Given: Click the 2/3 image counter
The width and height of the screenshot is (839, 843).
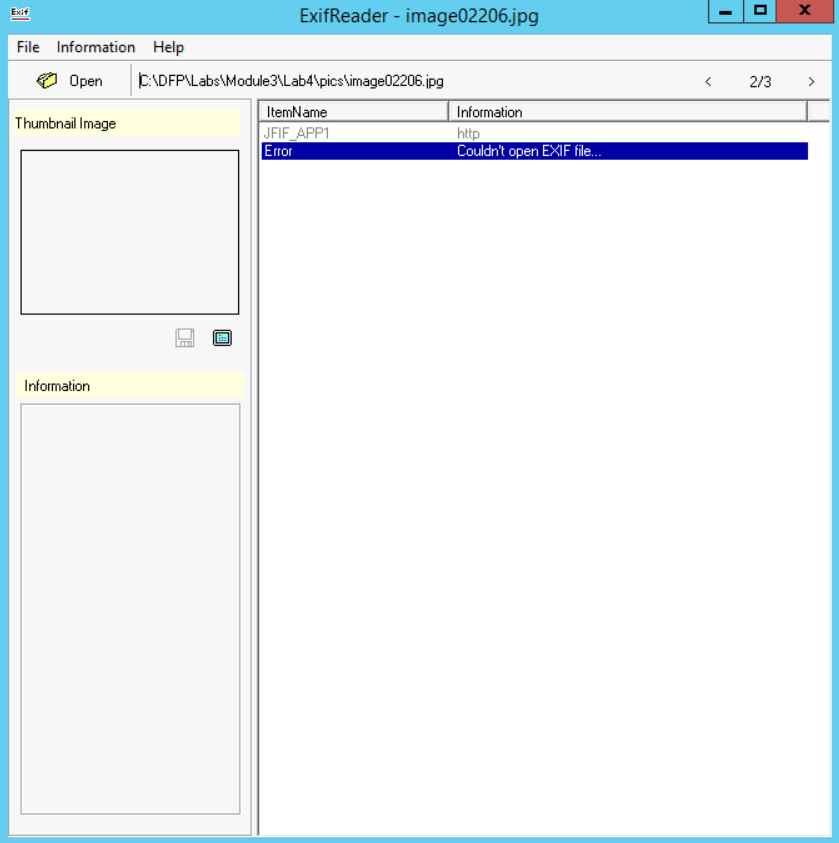Looking at the screenshot, I should coord(760,82).
